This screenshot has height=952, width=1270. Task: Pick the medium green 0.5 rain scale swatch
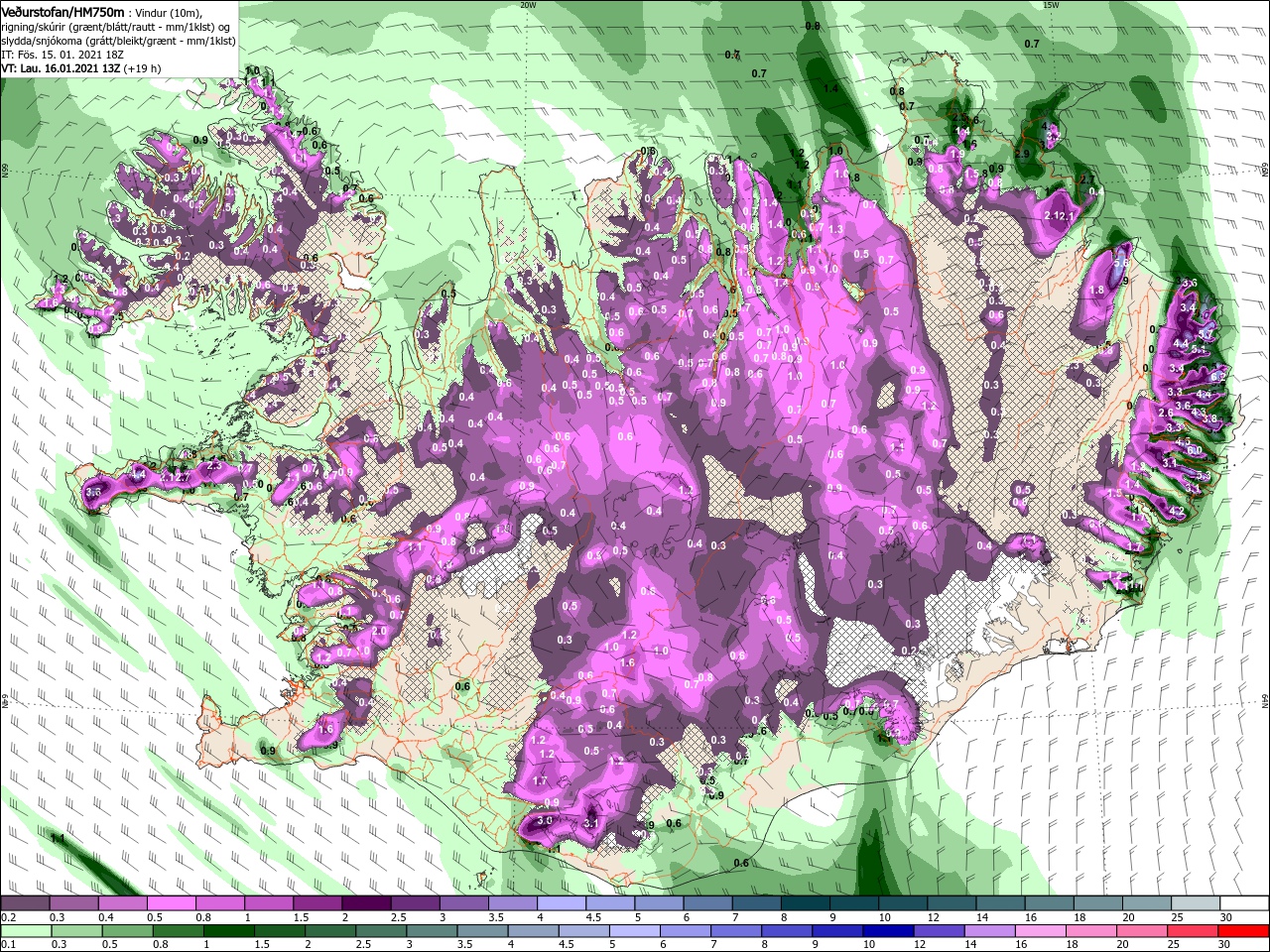tap(127, 931)
